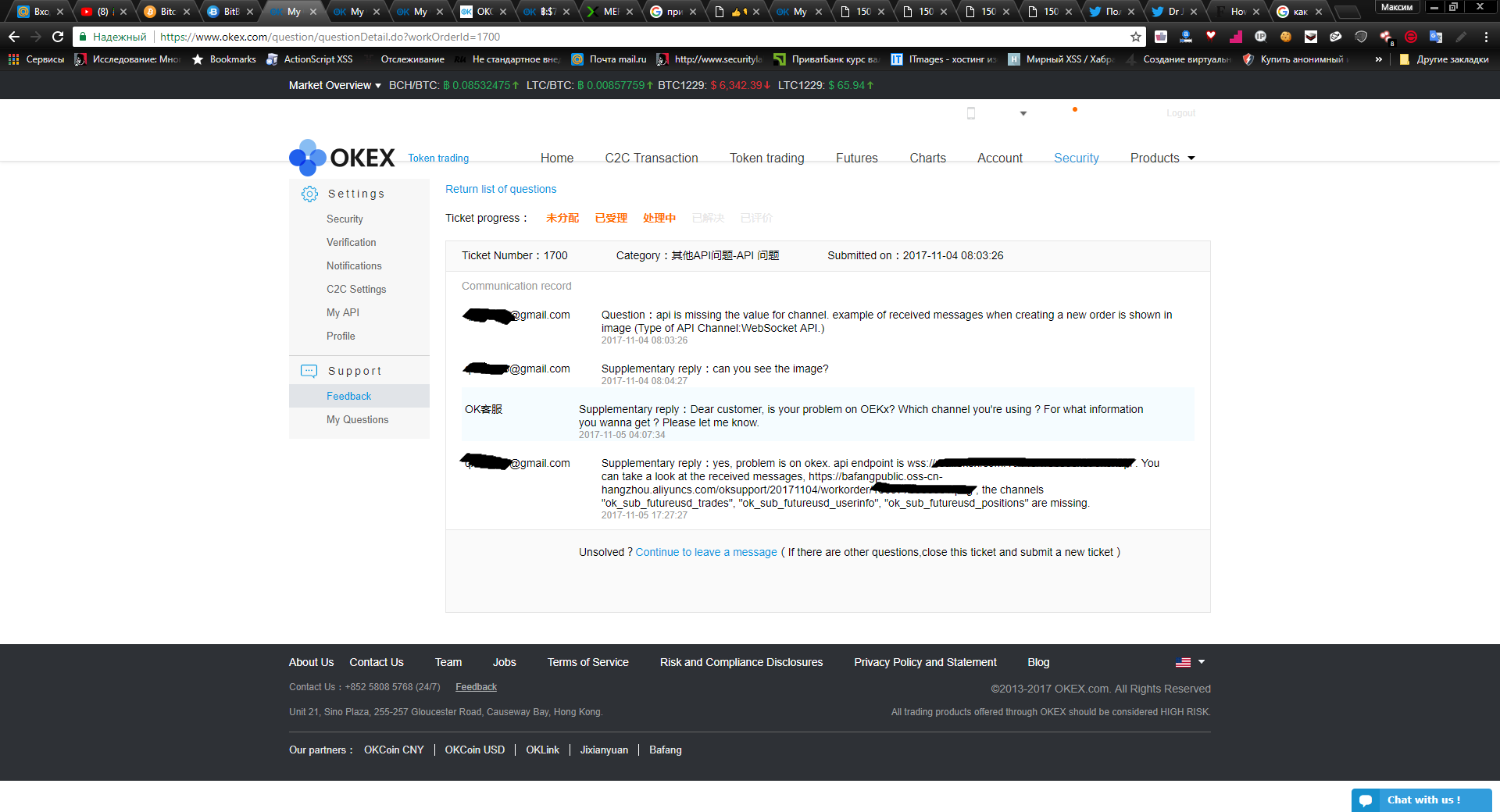Open the OKCoin CNY partner link
This screenshot has height=812, width=1500.
pyautogui.click(x=394, y=750)
